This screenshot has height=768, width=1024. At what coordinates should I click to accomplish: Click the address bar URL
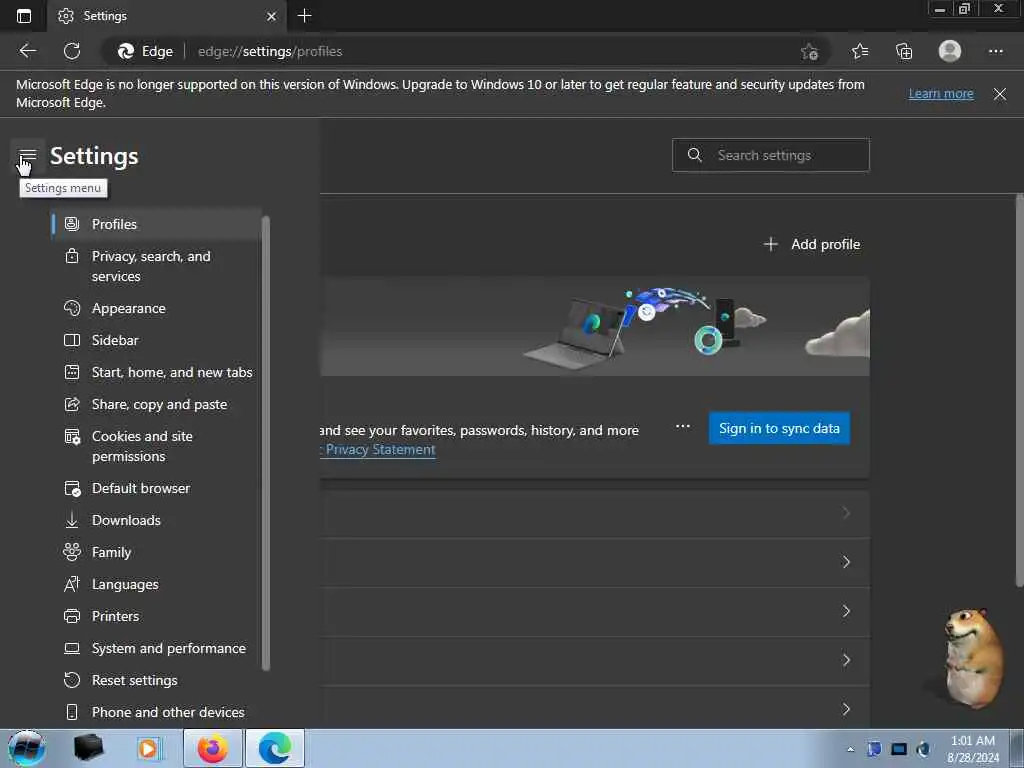(x=270, y=52)
